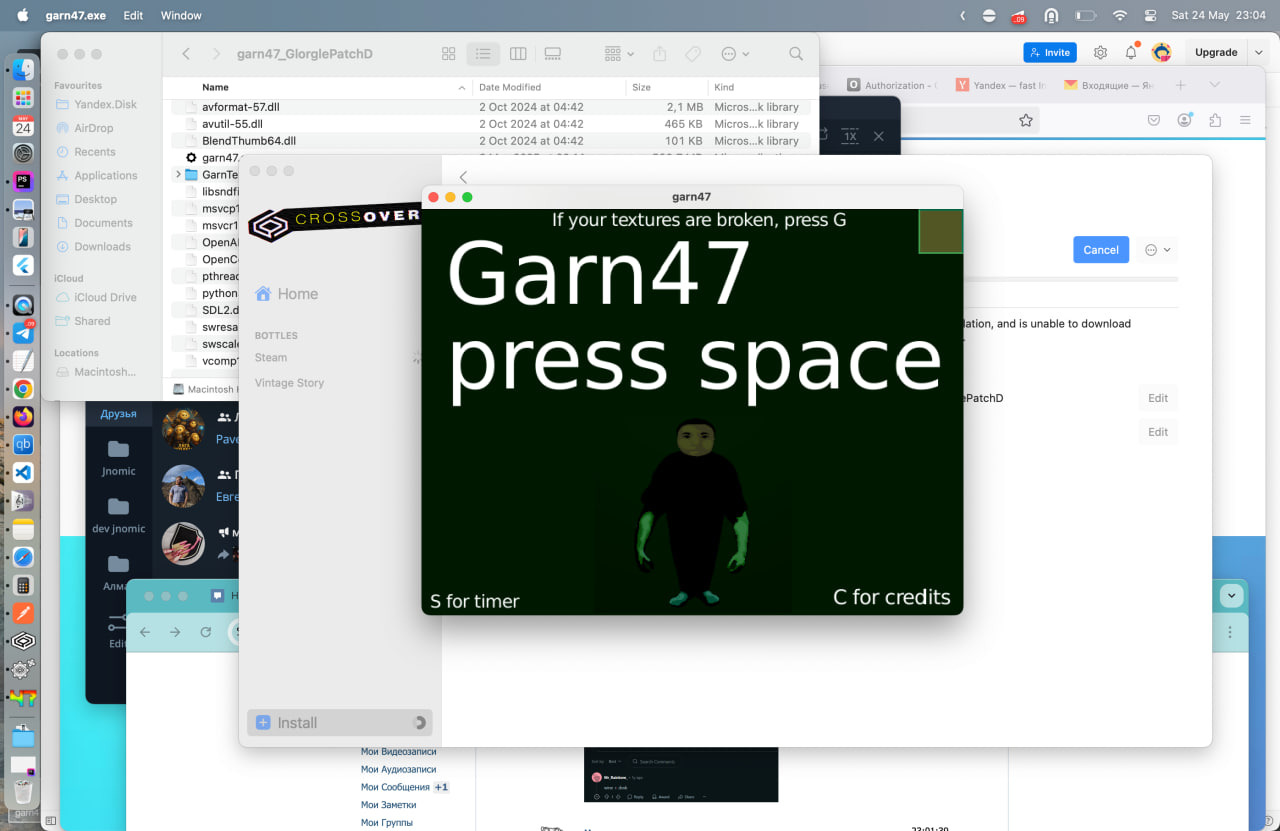This screenshot has width=1280, height=831.
Task: Select the Steam bottle in CrossOver
Action: [x=271, y=357]
